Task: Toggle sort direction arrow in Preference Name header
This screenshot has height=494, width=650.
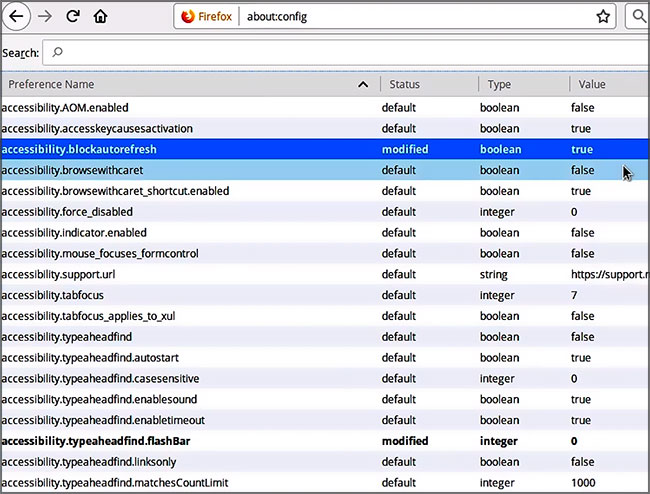Action: (363, 85)
